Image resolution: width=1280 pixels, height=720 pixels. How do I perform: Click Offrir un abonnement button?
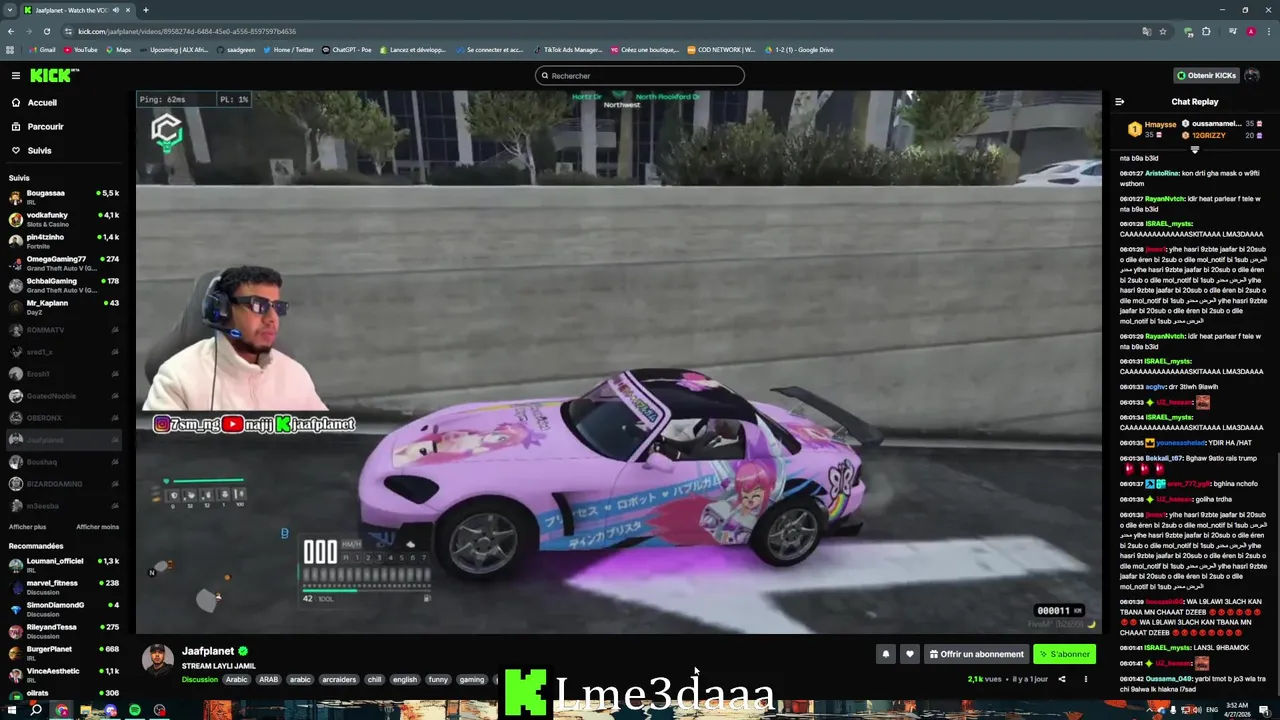[x=976, y=654]
